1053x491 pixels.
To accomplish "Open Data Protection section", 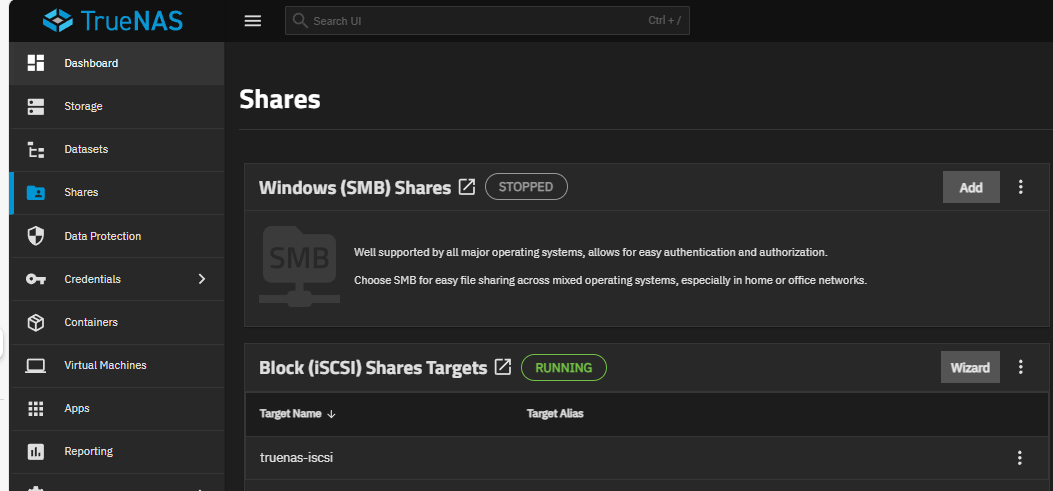I will coord(117,236).
